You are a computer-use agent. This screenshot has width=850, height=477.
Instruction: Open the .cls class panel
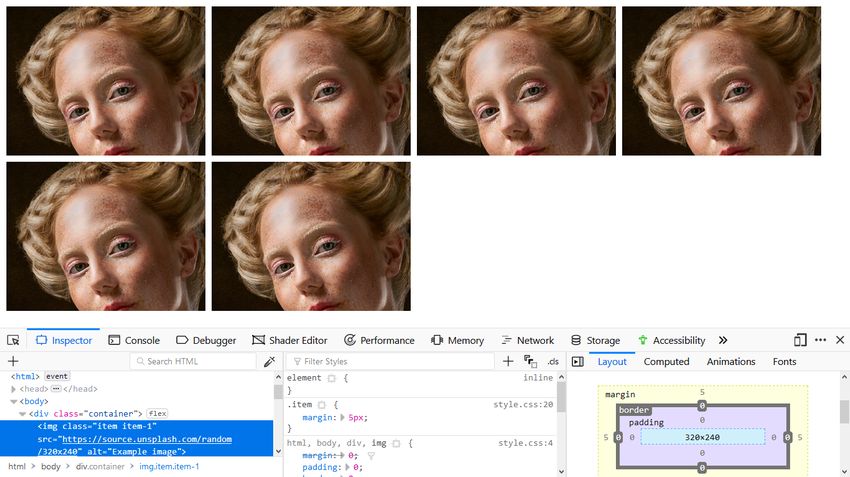point(553,362)
